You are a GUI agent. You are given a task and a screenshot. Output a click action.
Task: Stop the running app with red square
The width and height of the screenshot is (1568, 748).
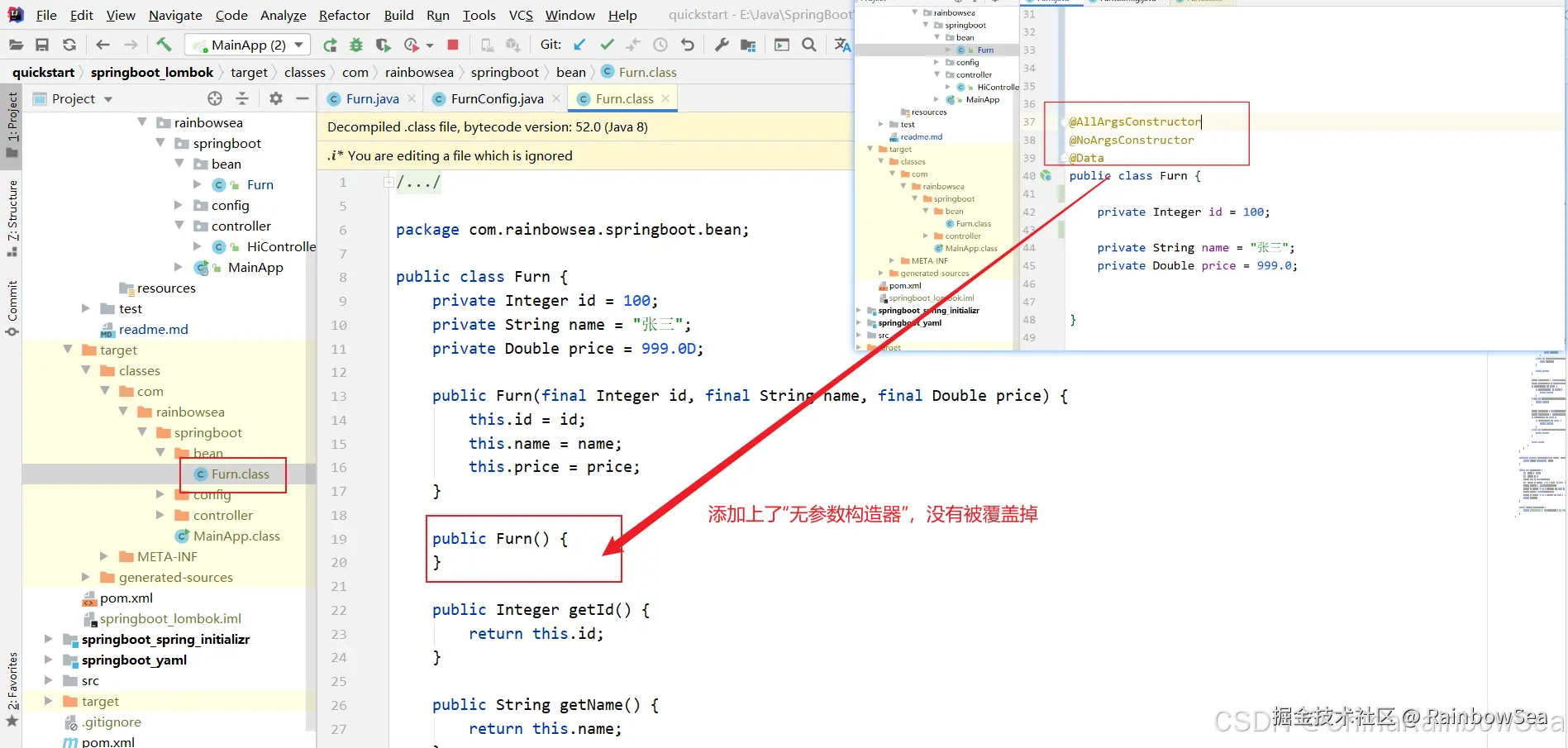pos(453,45)
